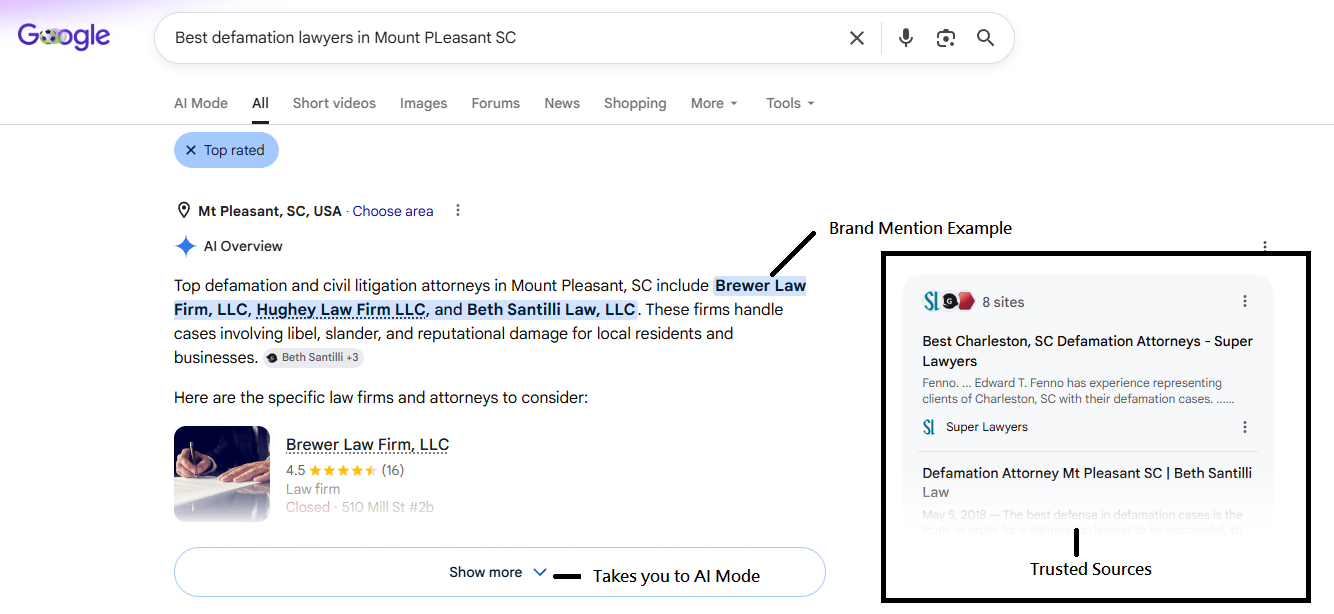Open the Brewer Law Firm, LLC listing link
The image size is (1334, 614).
(367, 445)
